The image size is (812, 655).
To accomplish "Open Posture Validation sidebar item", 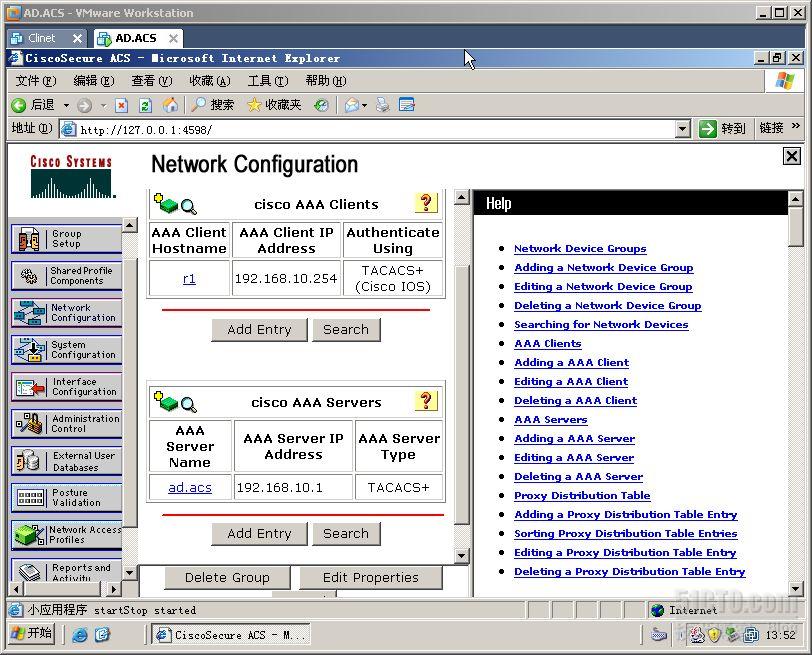I will point(66,498).
